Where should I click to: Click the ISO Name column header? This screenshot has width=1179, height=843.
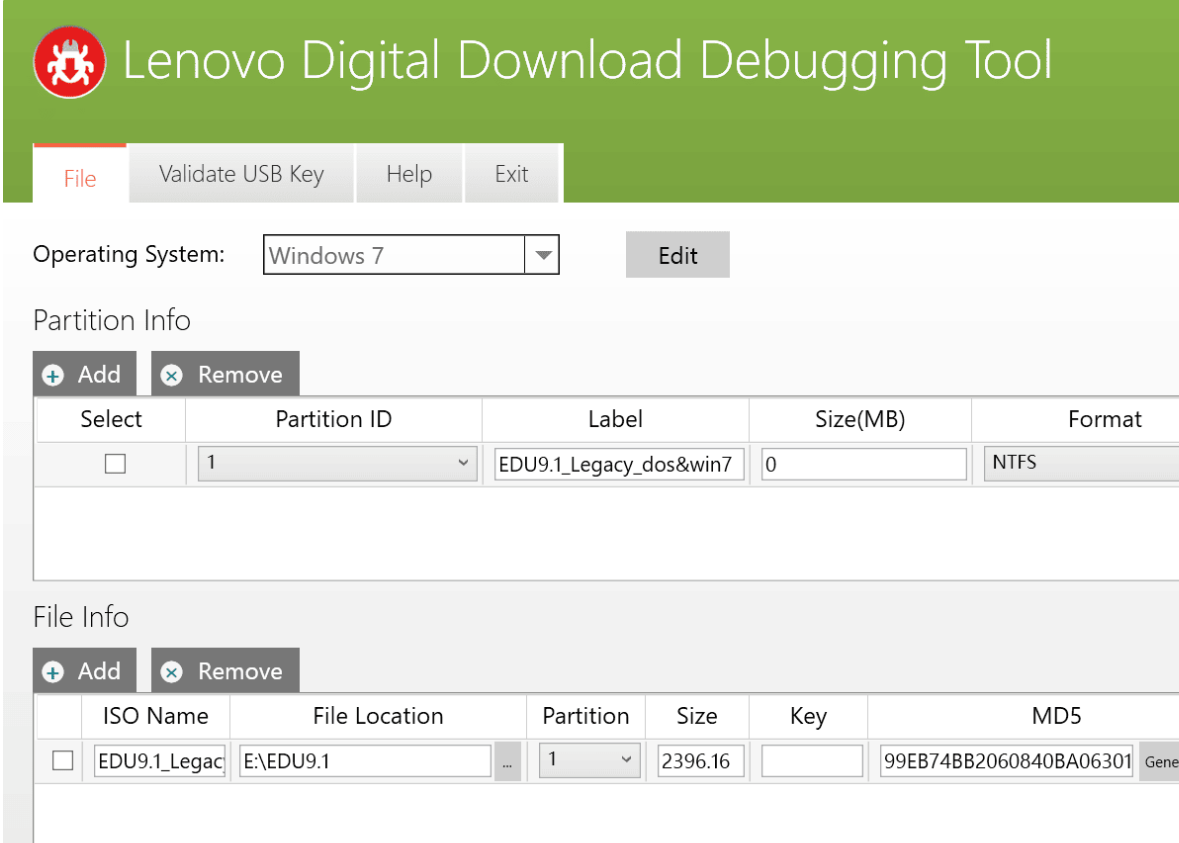(156, 716)
